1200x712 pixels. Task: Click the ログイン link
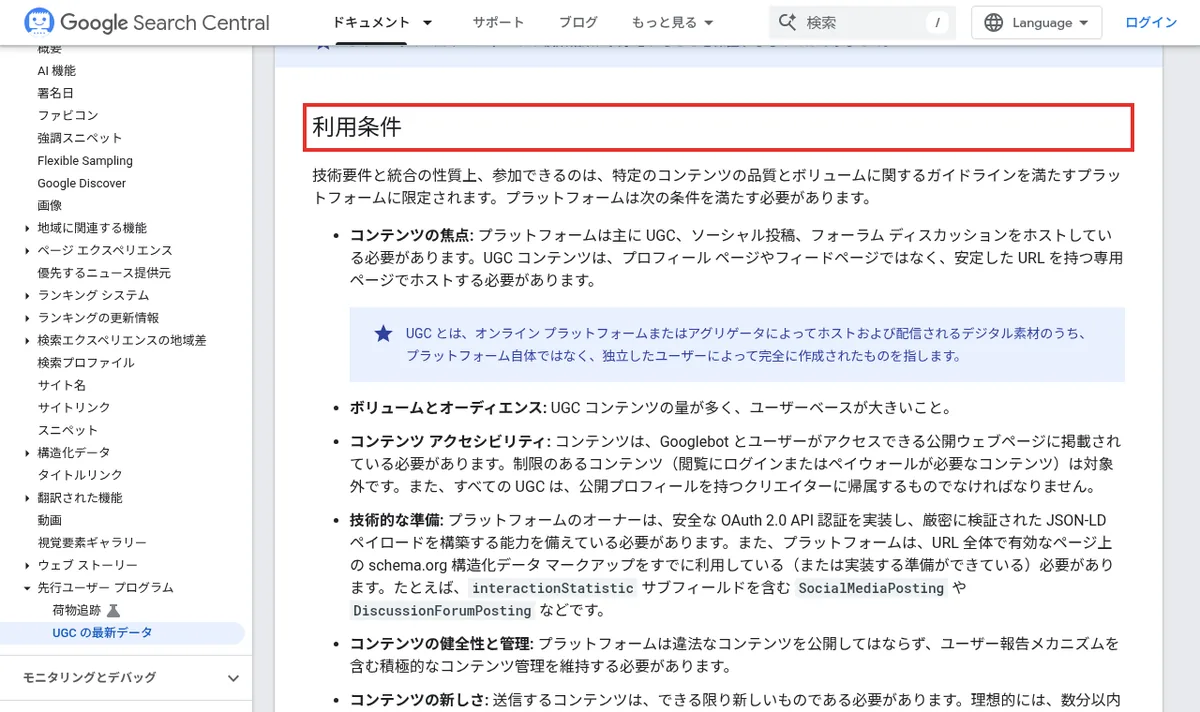[x=1151, y=22]
